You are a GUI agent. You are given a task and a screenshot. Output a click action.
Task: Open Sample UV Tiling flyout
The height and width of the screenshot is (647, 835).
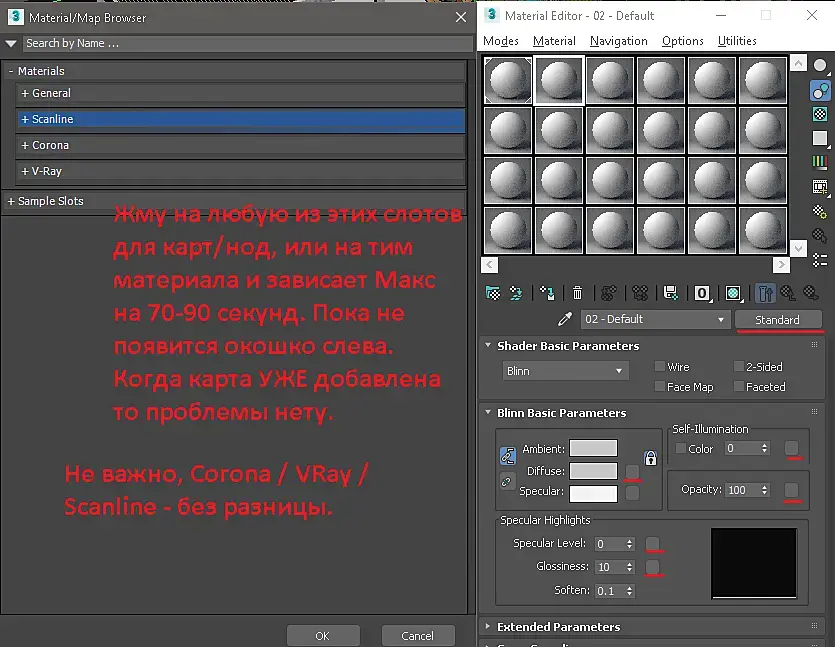click(820, 138)
